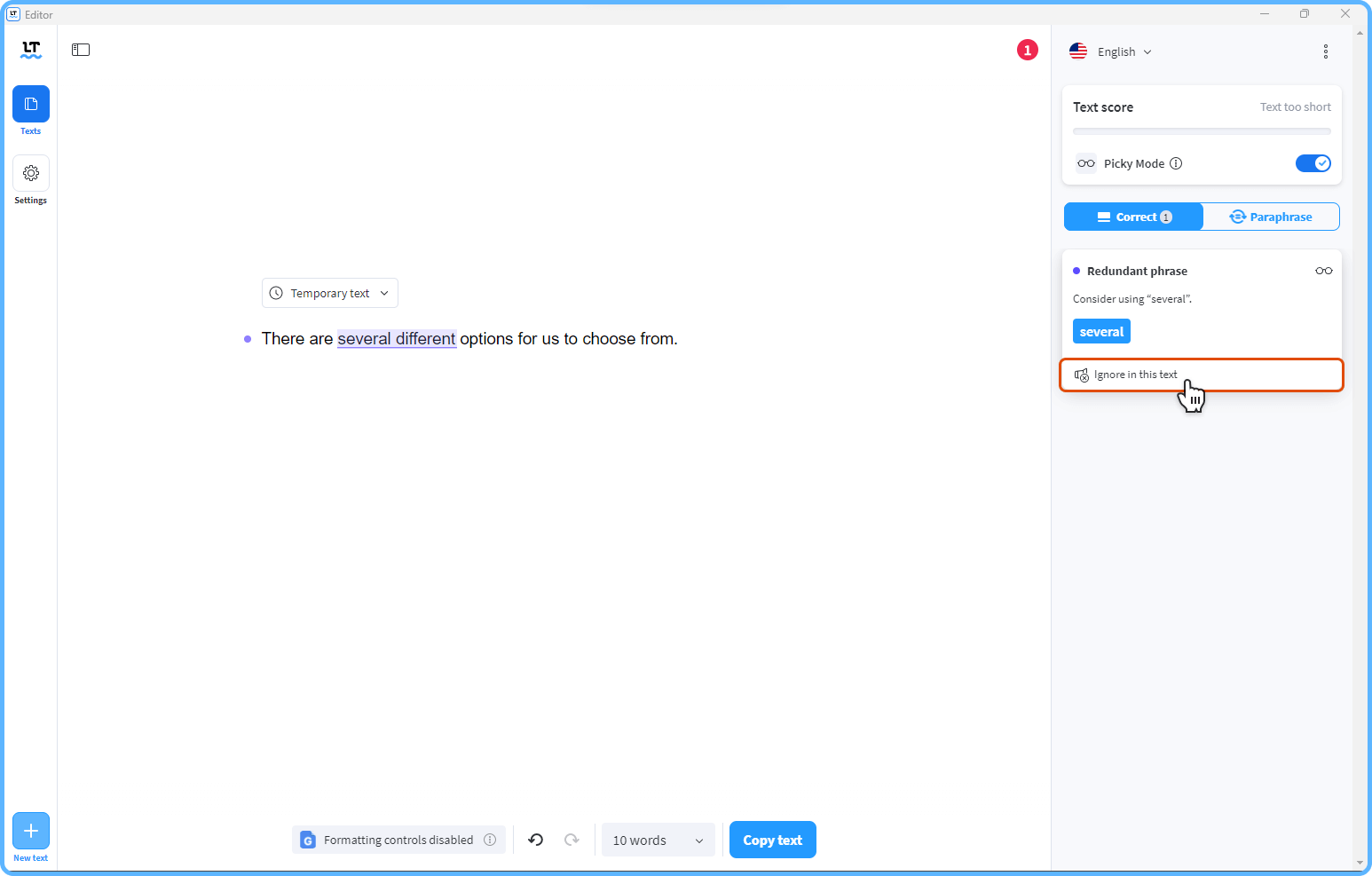Open the Settings gear in sidebar

tap(31, 173)
